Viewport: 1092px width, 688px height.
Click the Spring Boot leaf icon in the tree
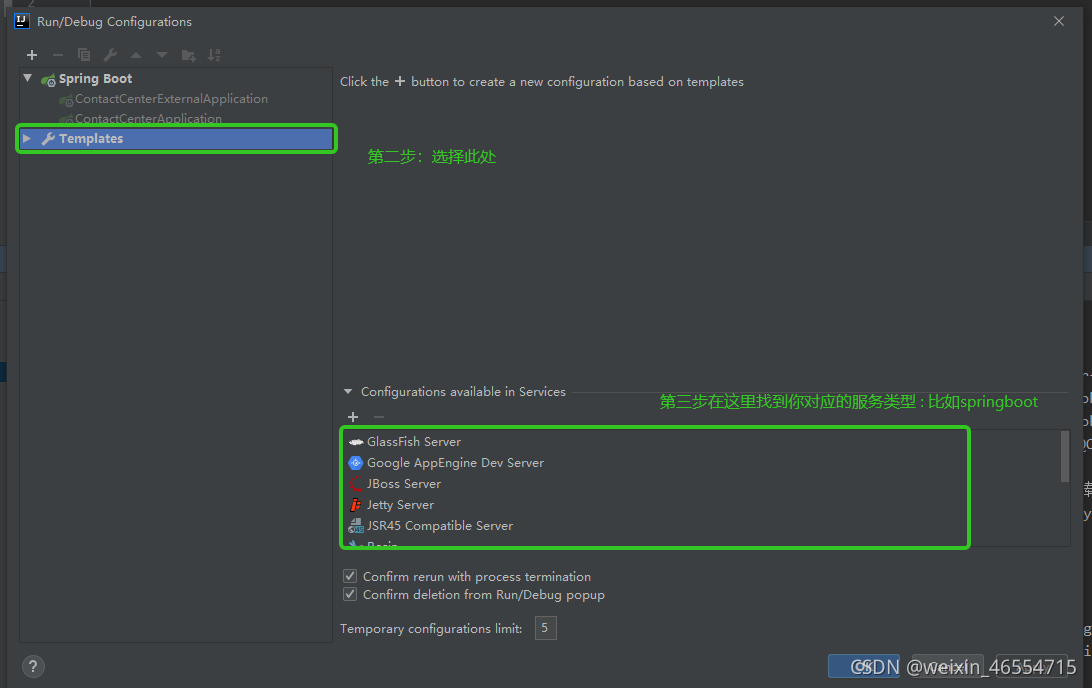48,79
